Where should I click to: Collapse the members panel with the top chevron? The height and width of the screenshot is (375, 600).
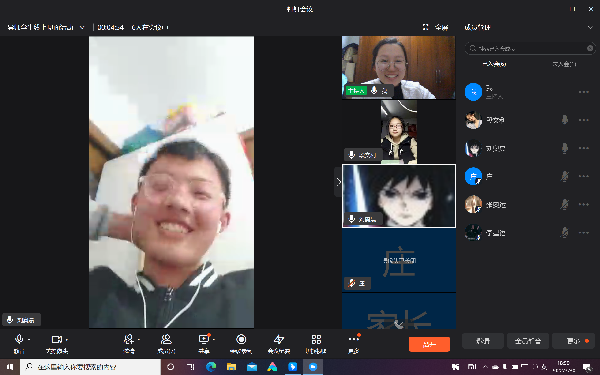click(x=590, y=27)
